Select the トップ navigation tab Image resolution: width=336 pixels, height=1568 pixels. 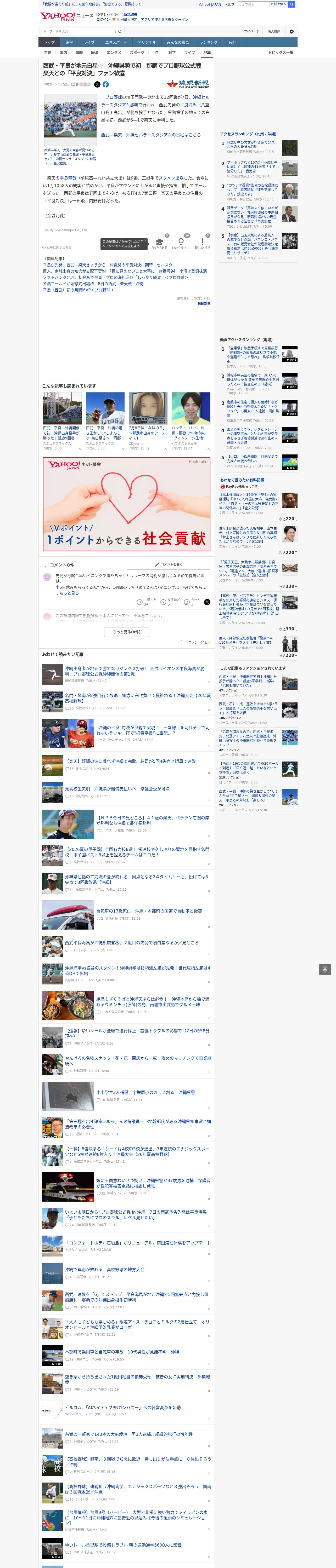pyautogui.click(x=49, y=43)
